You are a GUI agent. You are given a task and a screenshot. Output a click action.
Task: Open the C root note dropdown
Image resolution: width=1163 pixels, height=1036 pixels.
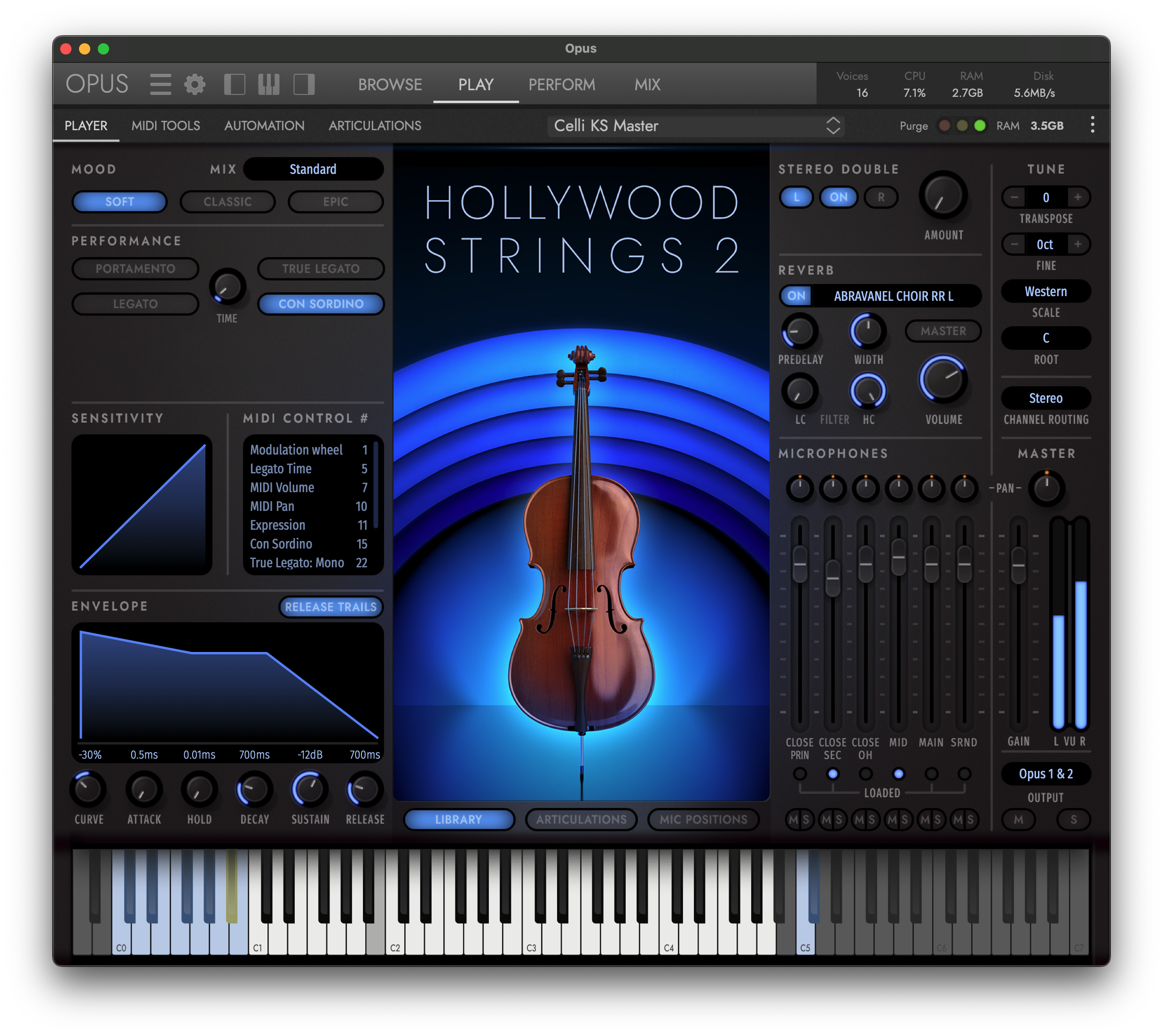point(1046,338)
